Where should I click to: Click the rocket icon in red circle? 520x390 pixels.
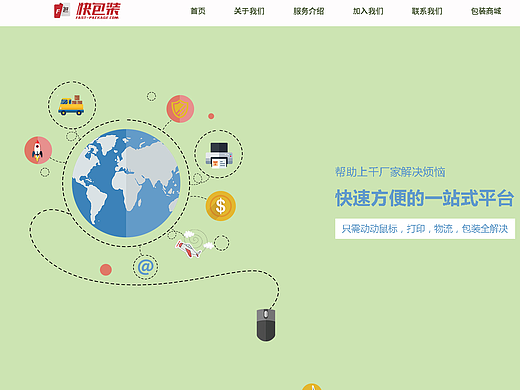[38, 150]
